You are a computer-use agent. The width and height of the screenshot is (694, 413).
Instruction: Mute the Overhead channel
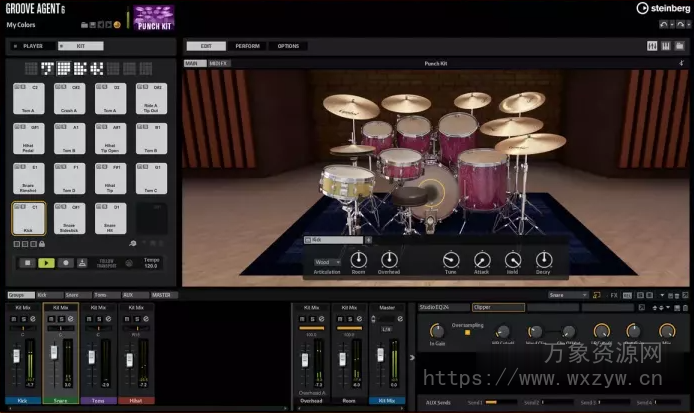tap(303, 319)
